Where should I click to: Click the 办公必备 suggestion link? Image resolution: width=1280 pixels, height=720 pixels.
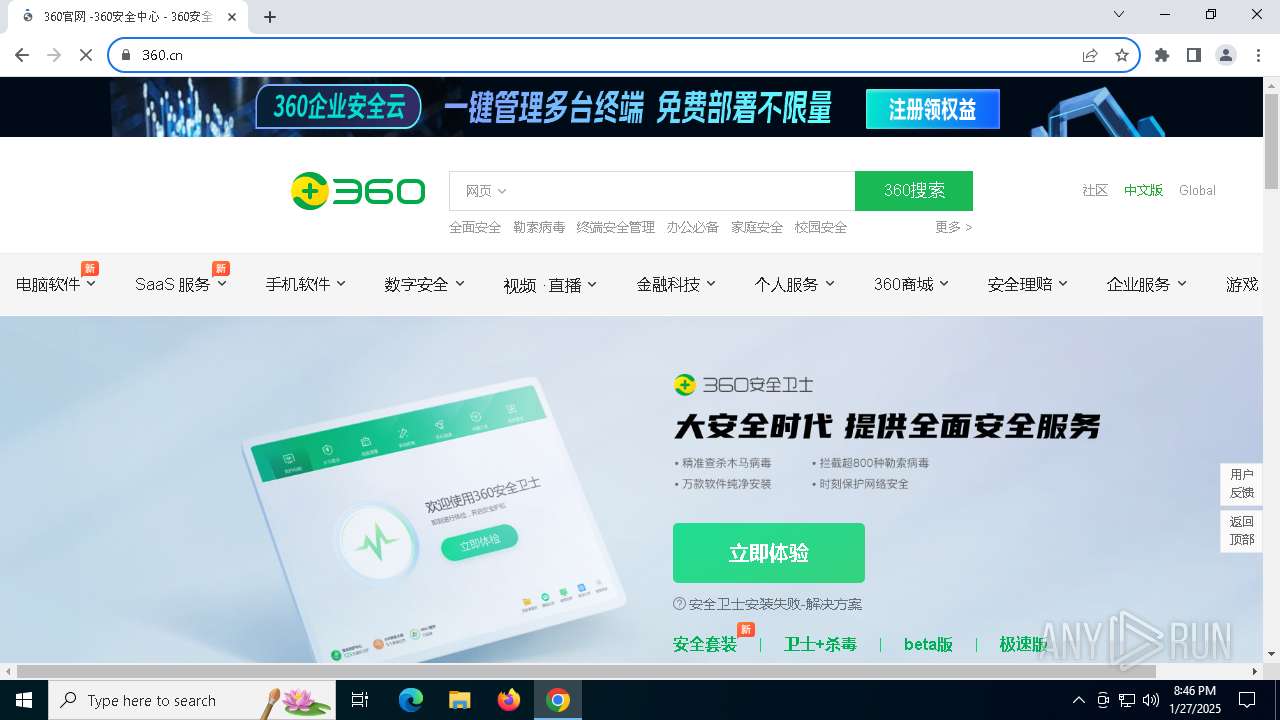coord(693,227)
